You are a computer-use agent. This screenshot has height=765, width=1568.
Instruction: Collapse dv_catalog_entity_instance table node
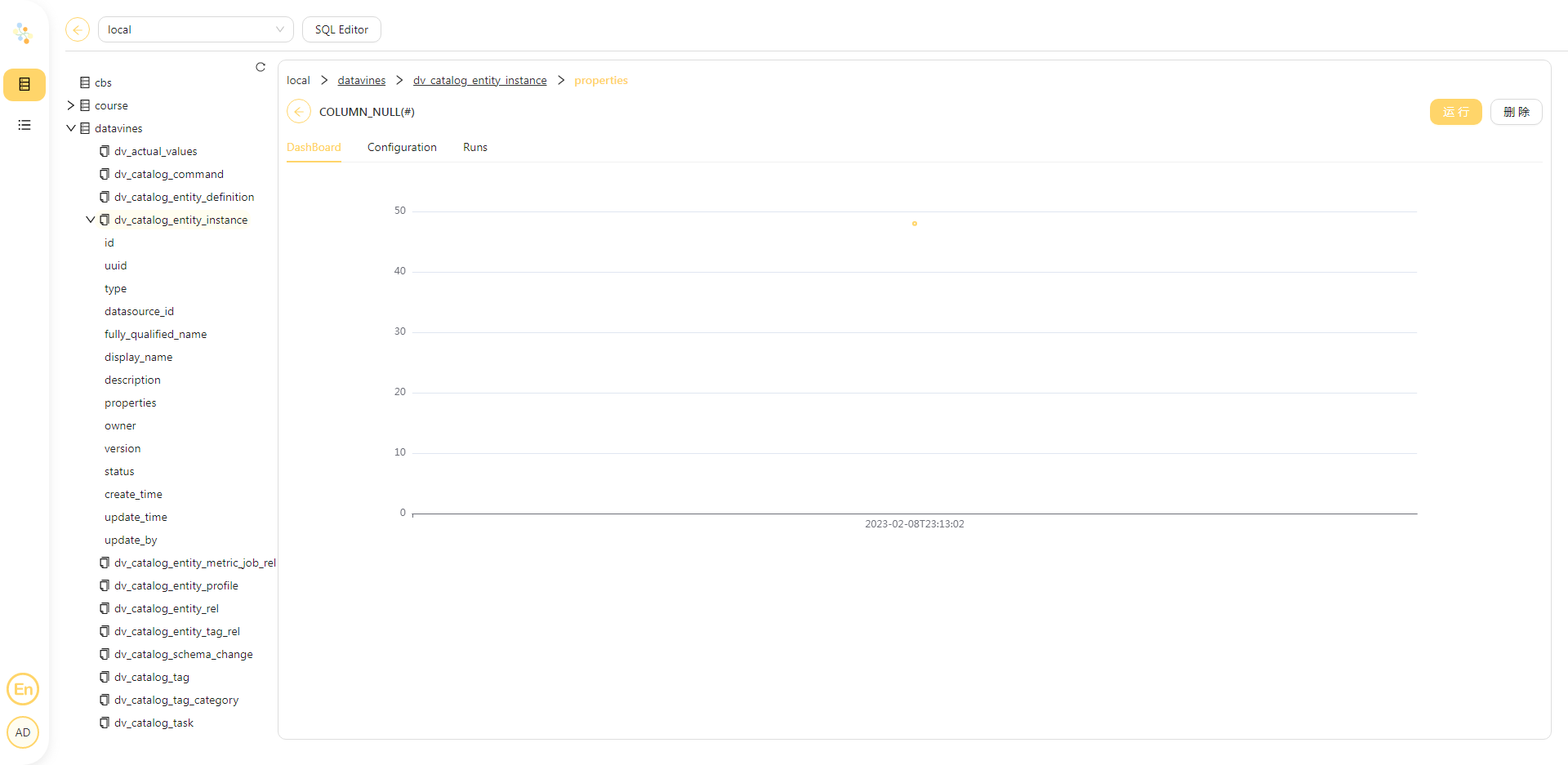click(91, 220)
